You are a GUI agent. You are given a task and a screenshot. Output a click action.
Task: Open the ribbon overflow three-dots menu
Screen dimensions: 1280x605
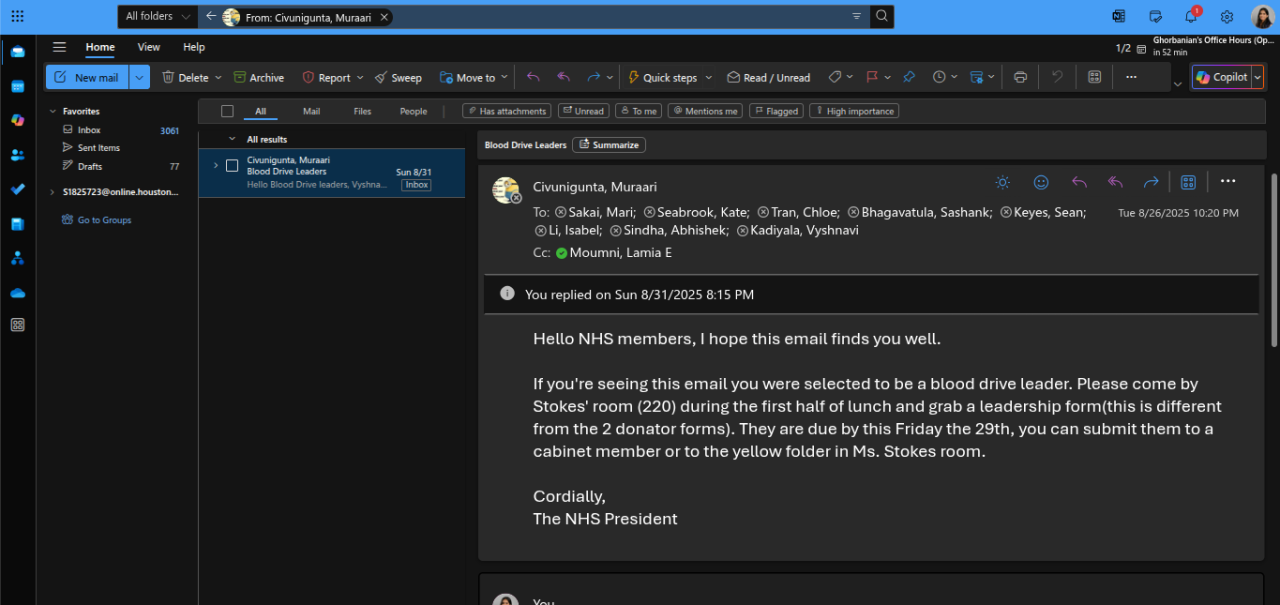(1131, 77)
